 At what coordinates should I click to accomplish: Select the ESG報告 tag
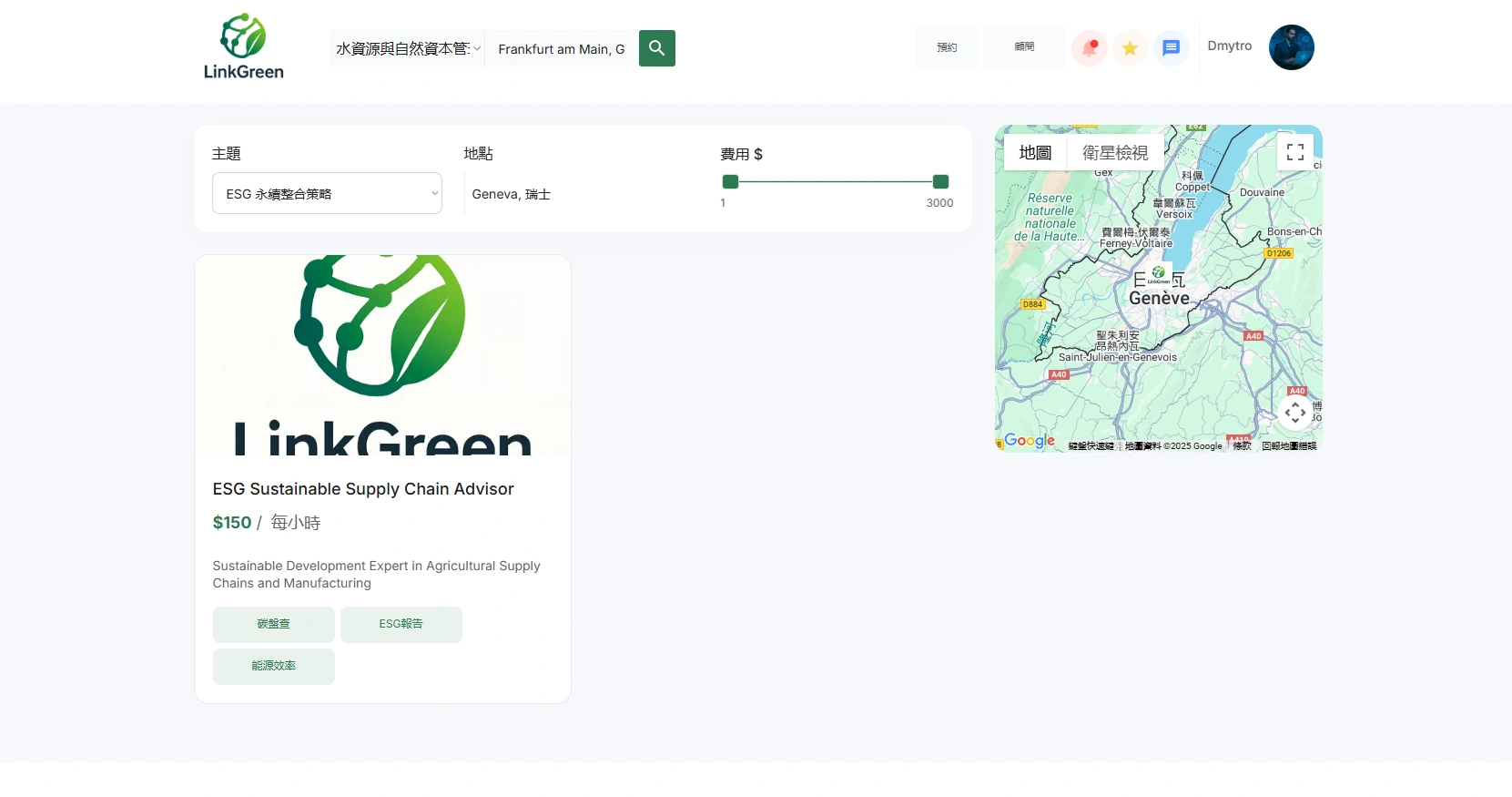coord(401,624)
